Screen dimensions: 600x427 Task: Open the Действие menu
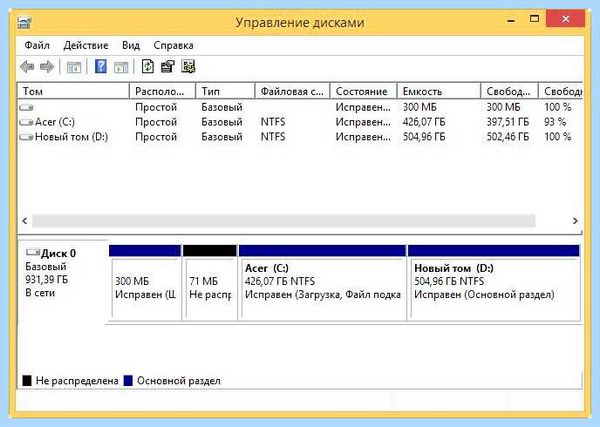point(86,46)
